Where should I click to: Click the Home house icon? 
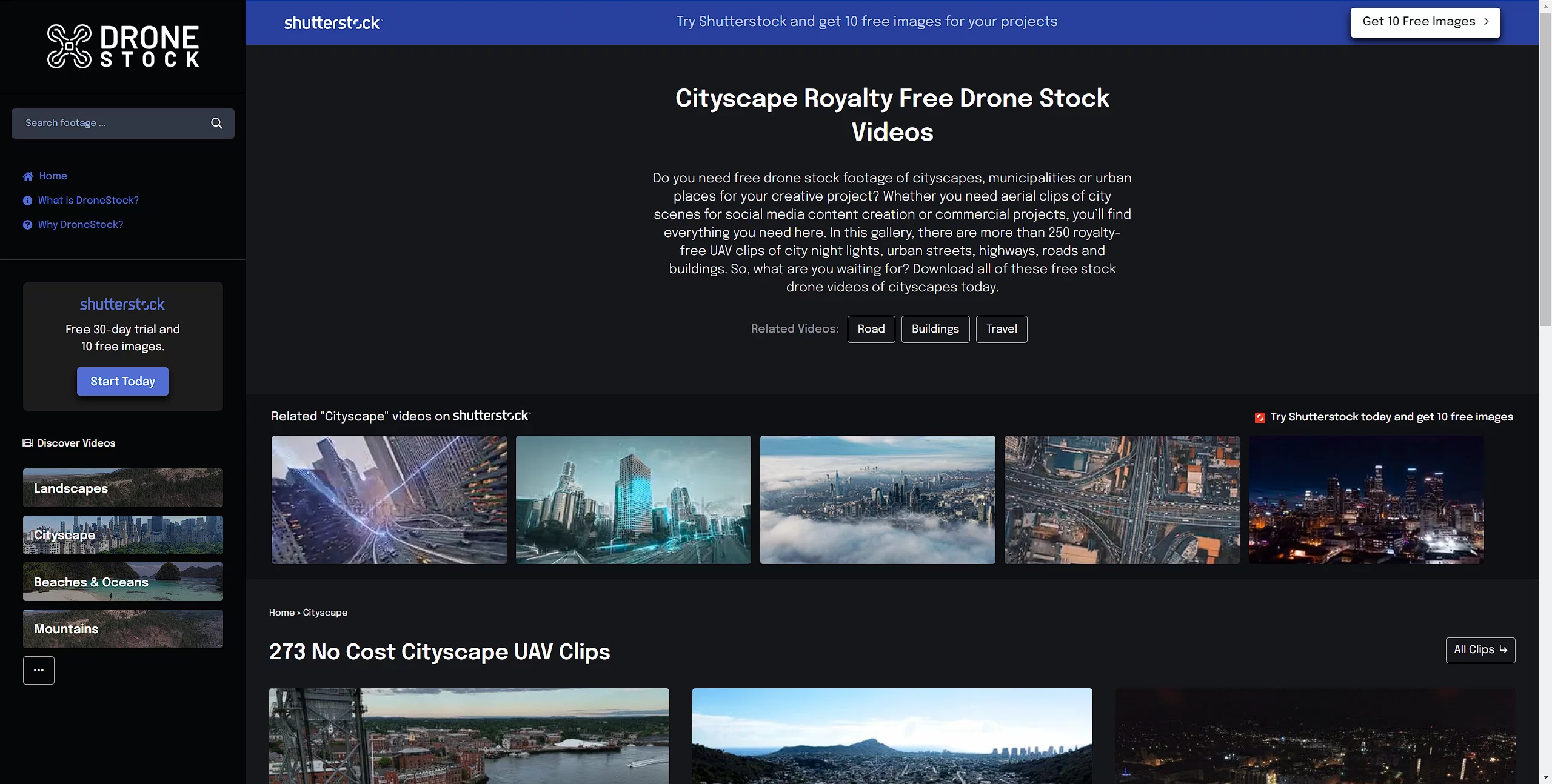[28, 176]
